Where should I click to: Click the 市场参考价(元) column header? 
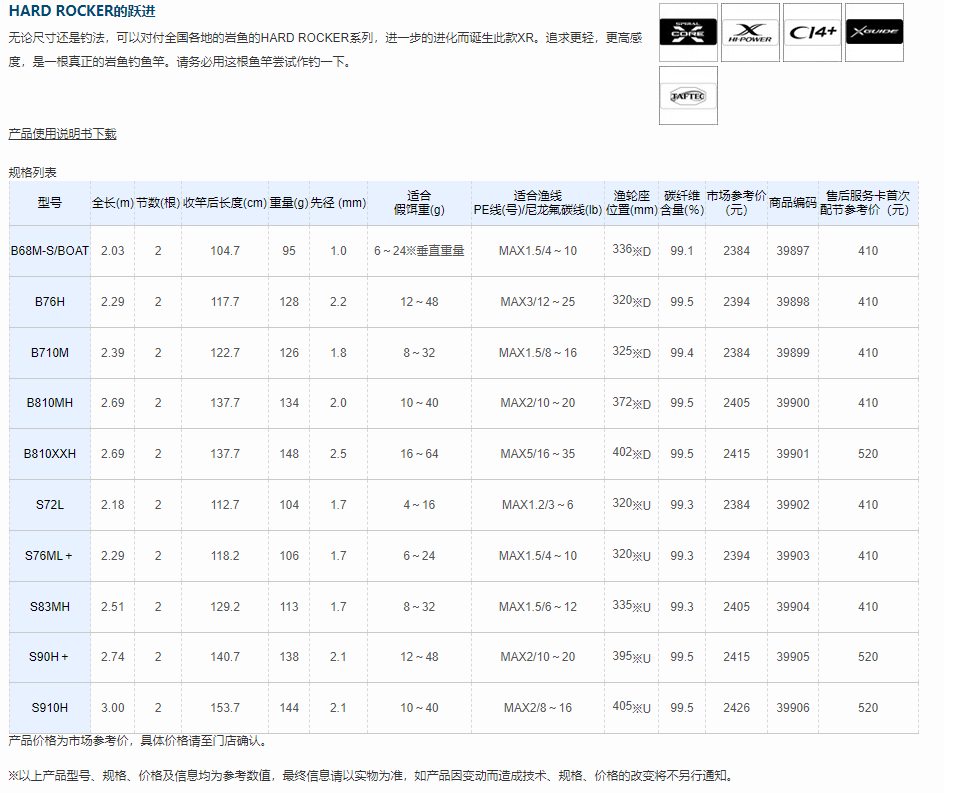[x=736, y=203]
